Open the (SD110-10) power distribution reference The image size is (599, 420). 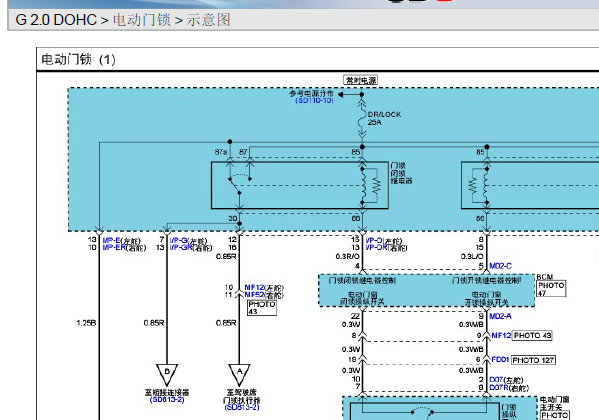coord(314,101)
